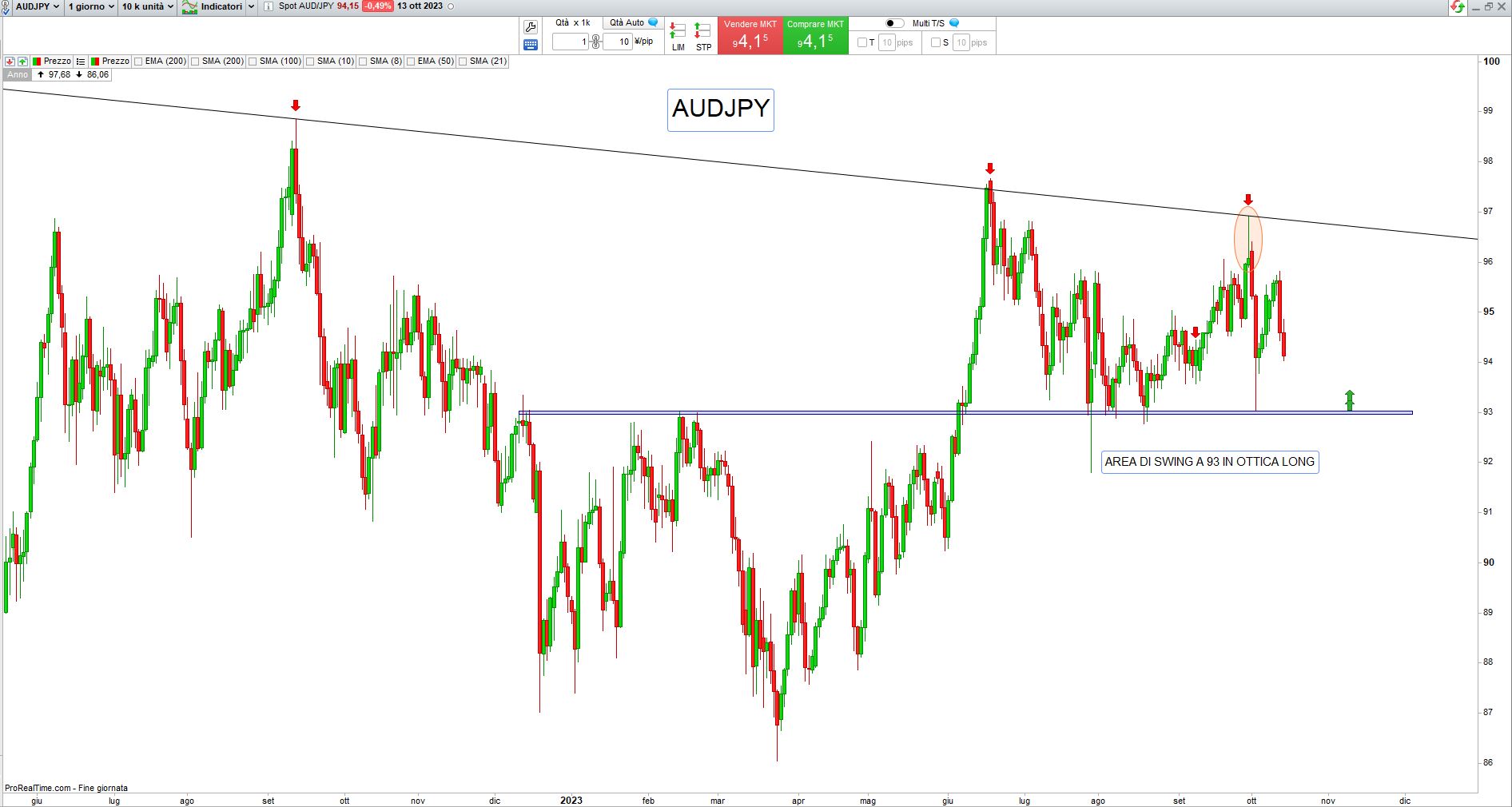This screenshot has height=807, width=1512.
Task: Enable the T target checkbox
Action: (x=862, y=42)
